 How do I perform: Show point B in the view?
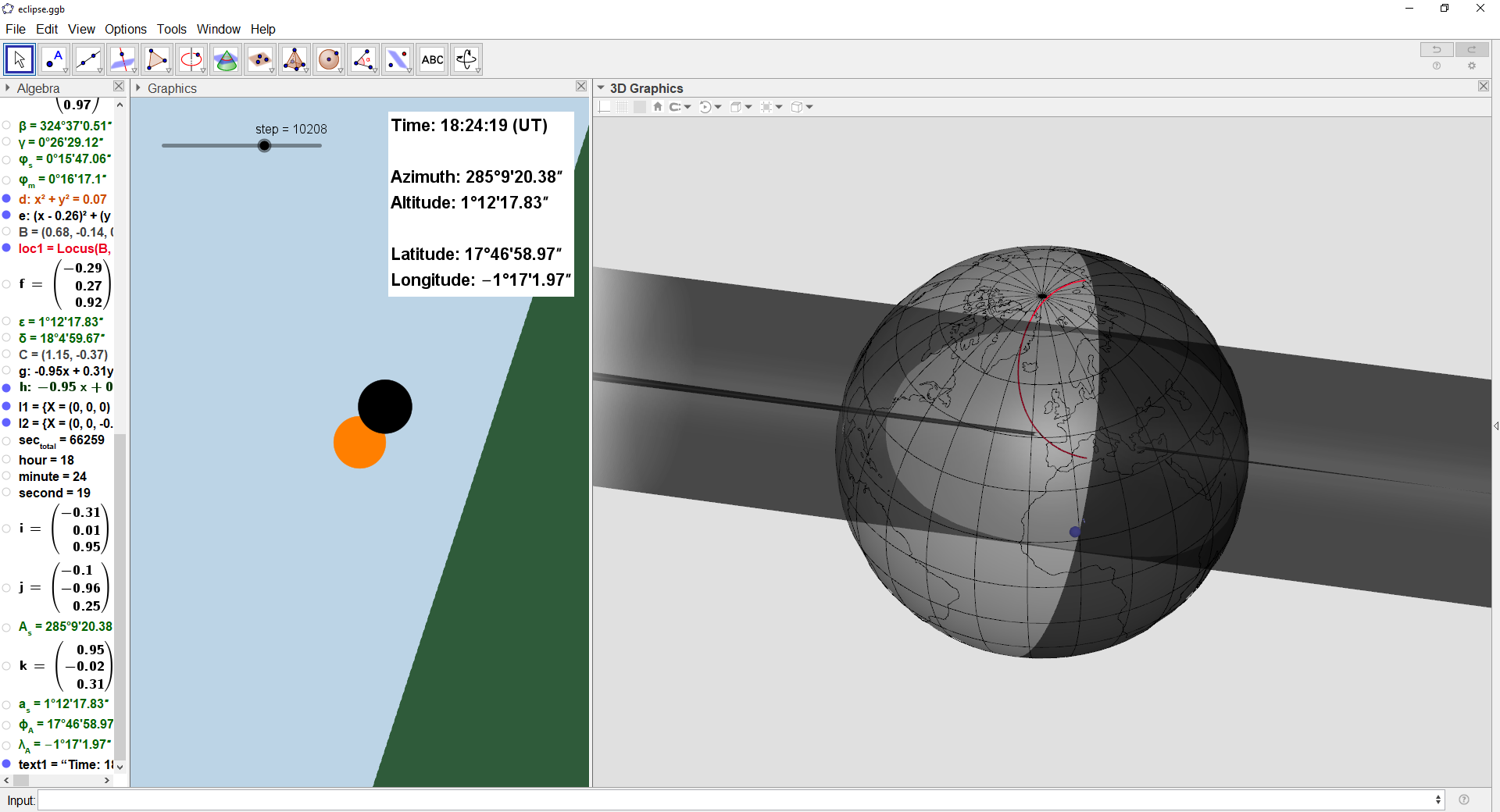click(x=6, y=232)
